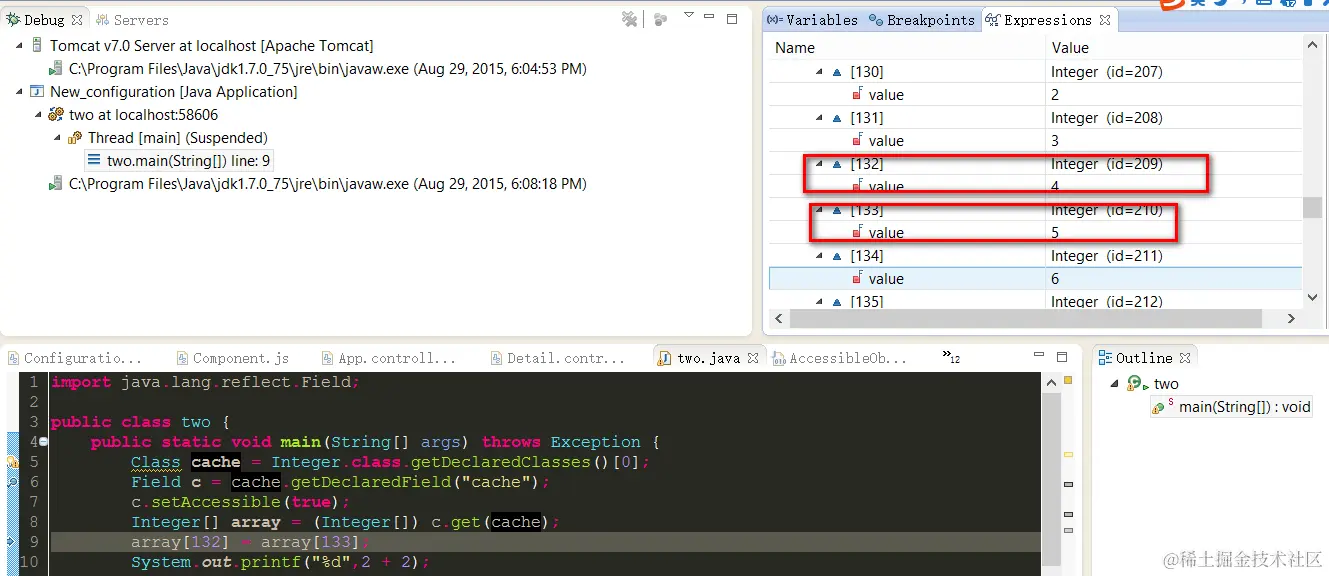
Task: Click the Expressions horizontal scrollbar right arrow
Action: pyautogui.click(x=1291, y=318)
